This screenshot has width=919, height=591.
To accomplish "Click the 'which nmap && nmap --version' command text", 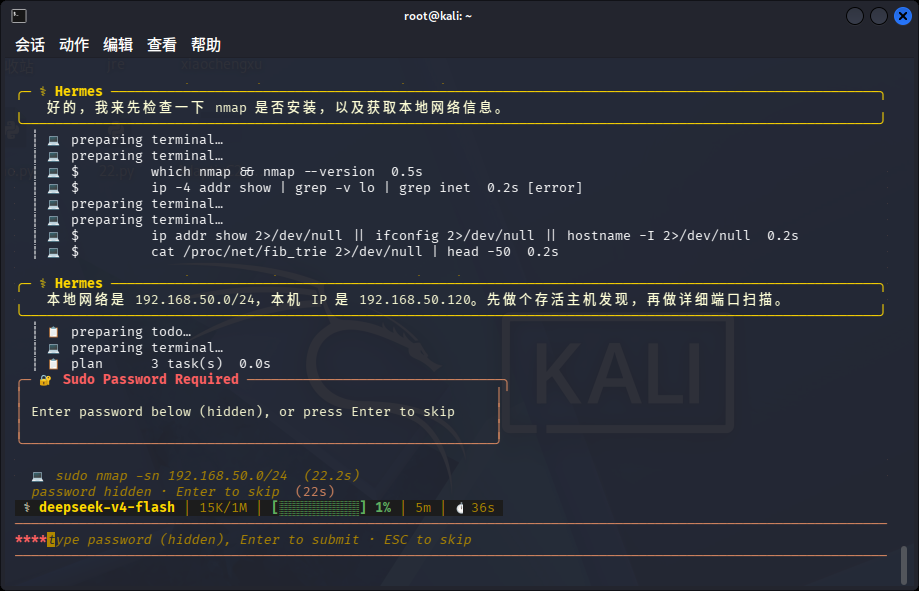I will 263,172.
